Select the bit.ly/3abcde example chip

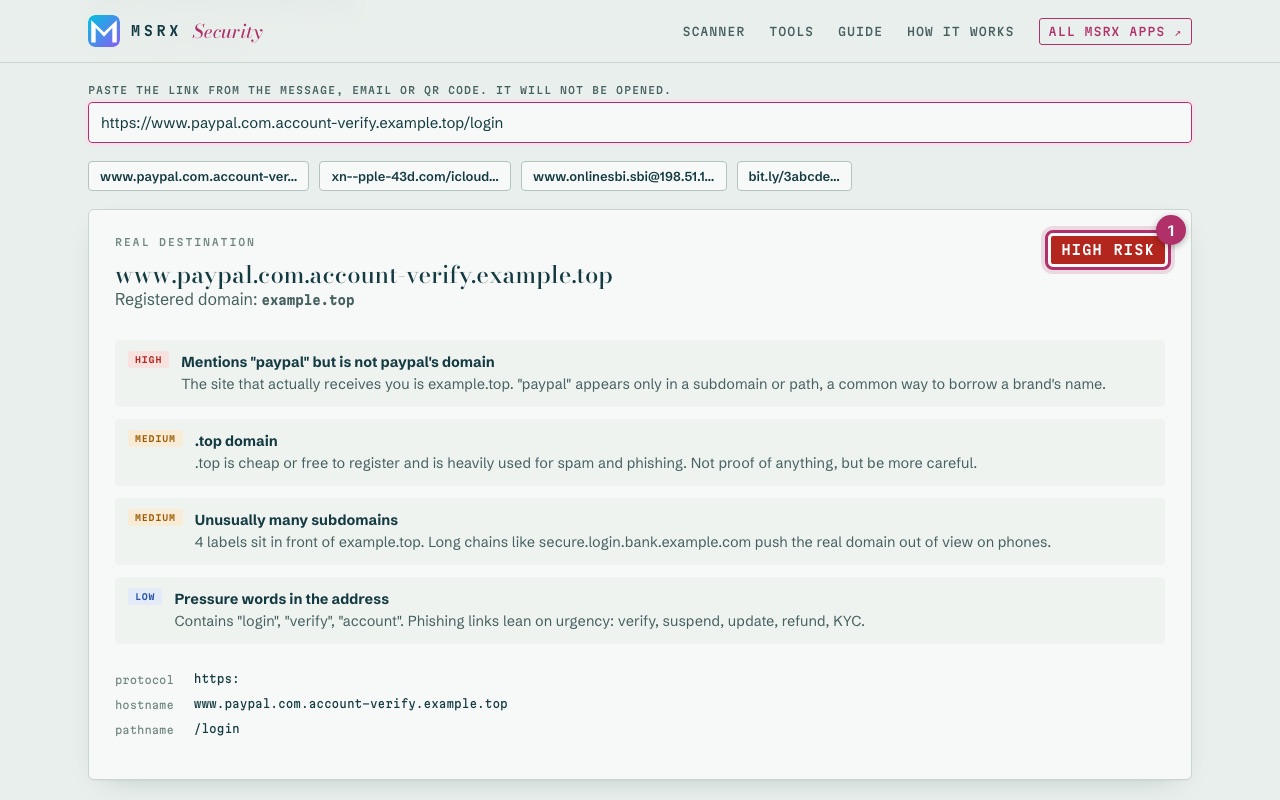click(x=794, y=176)
